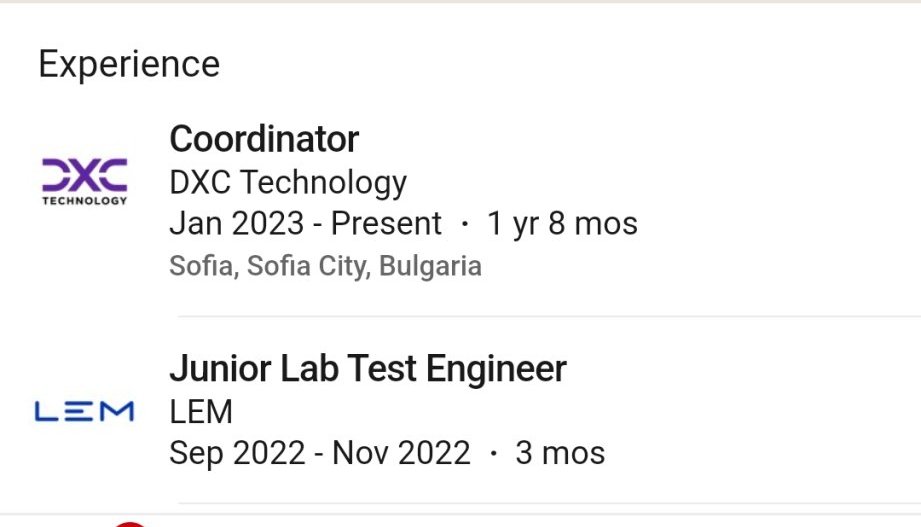The height and width of the screenshot is (527, 921).
Task: Click the word Engineer in second job title
Action: [496, 369]
